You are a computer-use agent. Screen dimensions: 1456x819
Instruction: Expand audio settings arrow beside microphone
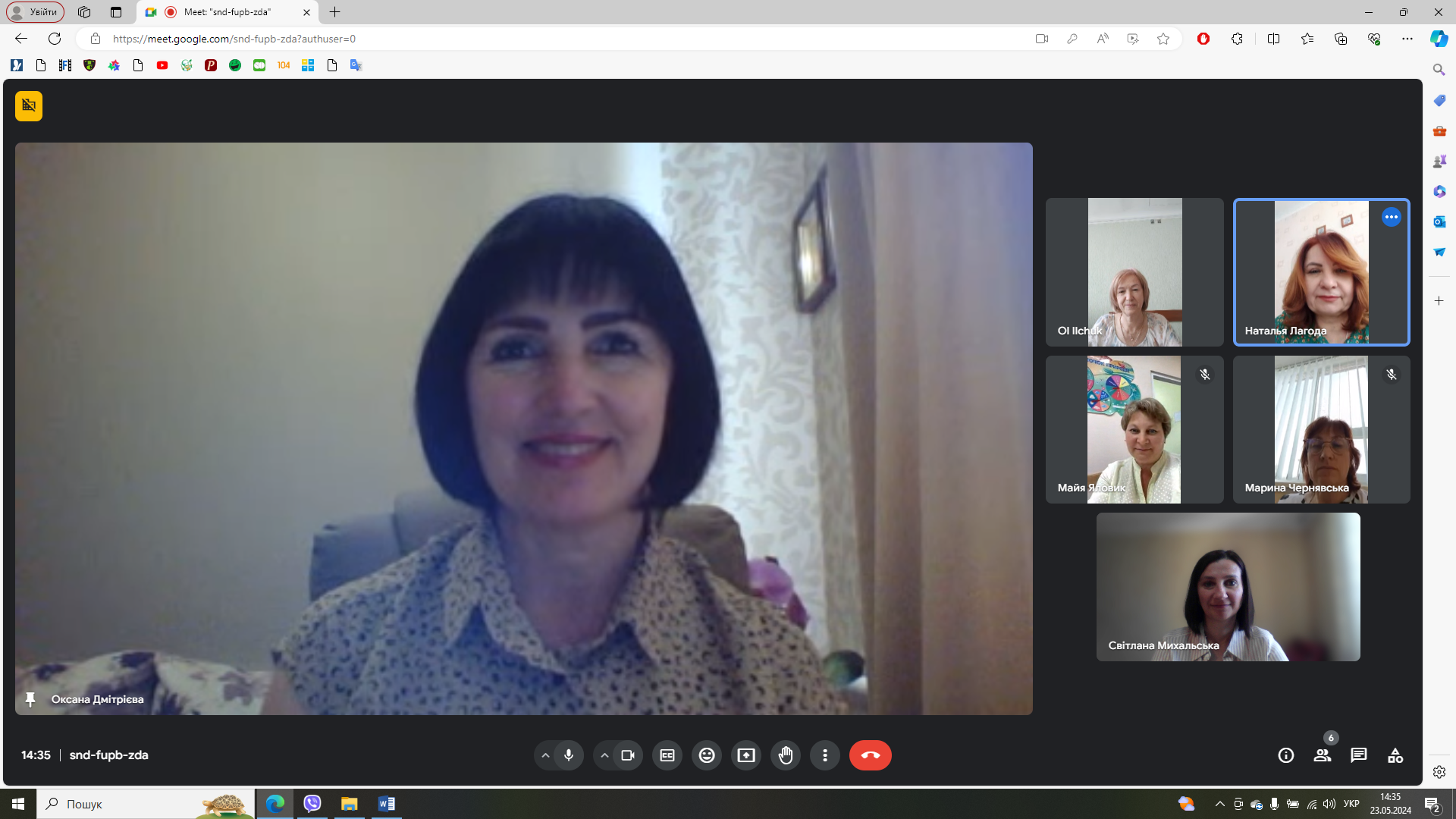click(545, 755)
